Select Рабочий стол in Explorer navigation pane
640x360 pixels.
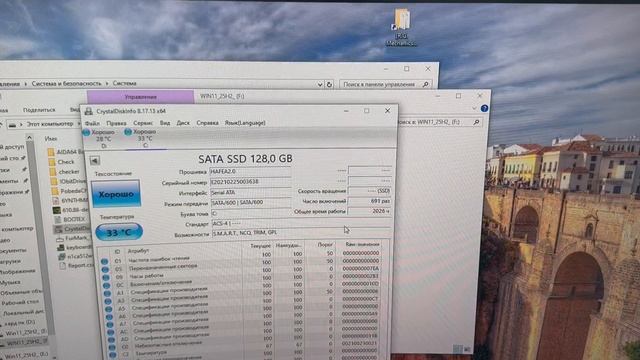pyautogui.click(x=20, y=302)
